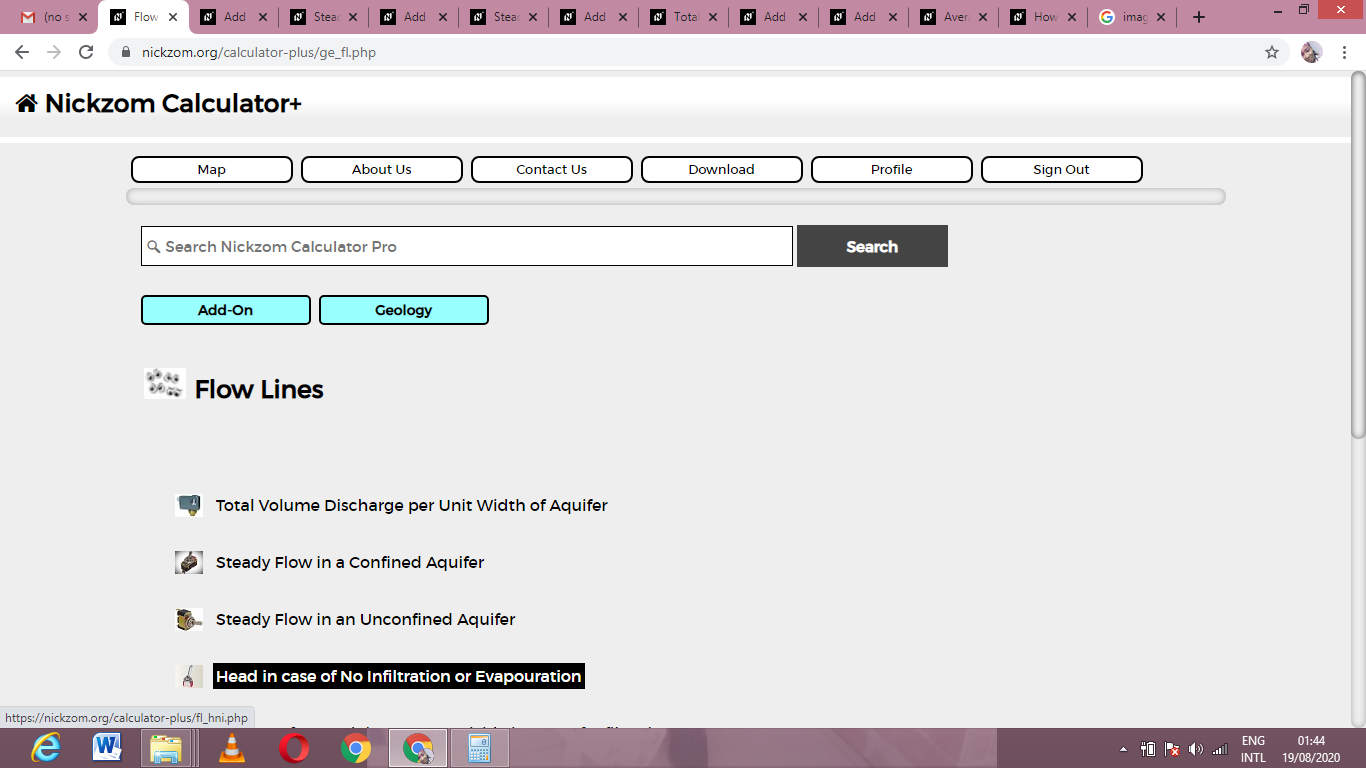The height and width of the screenshot is (768, 1366).
Task: Open the Profile page
Action: click(892, 170)
